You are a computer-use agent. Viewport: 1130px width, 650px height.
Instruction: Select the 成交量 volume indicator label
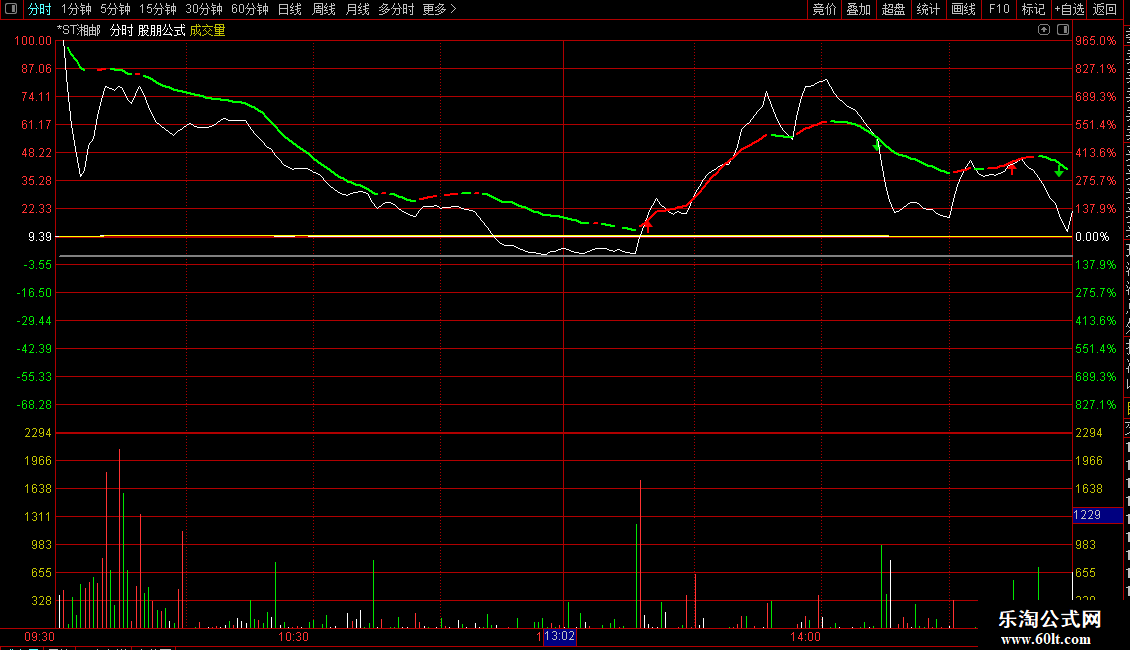(208, 30)
